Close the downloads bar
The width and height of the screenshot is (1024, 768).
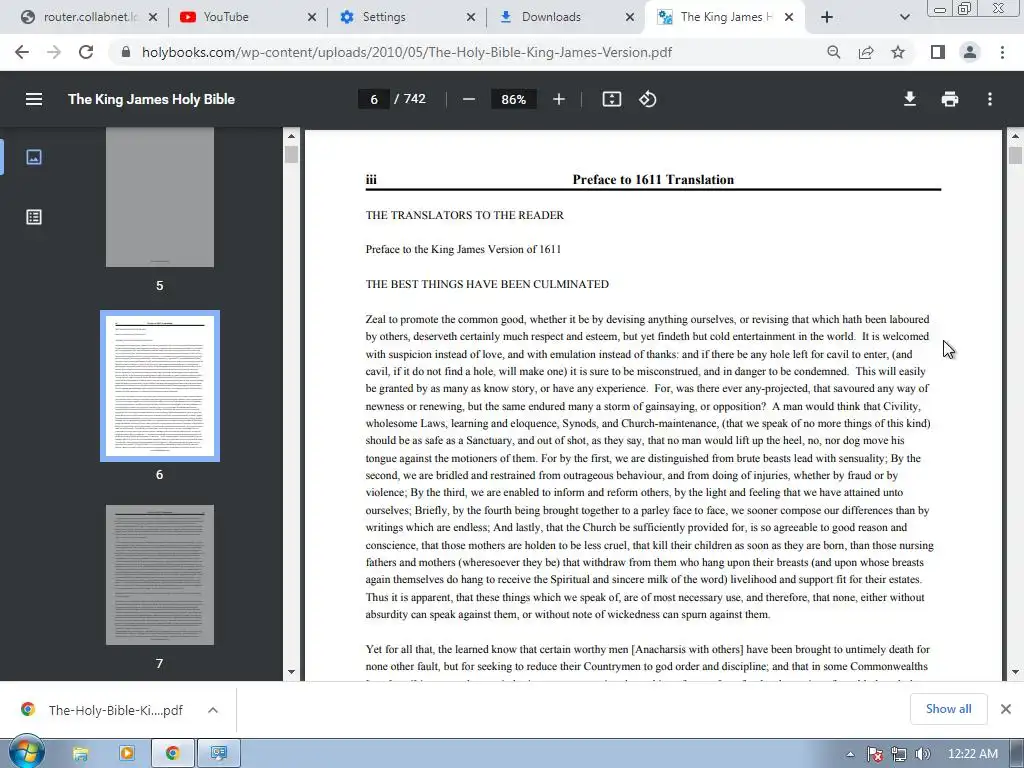(1006, 709)
